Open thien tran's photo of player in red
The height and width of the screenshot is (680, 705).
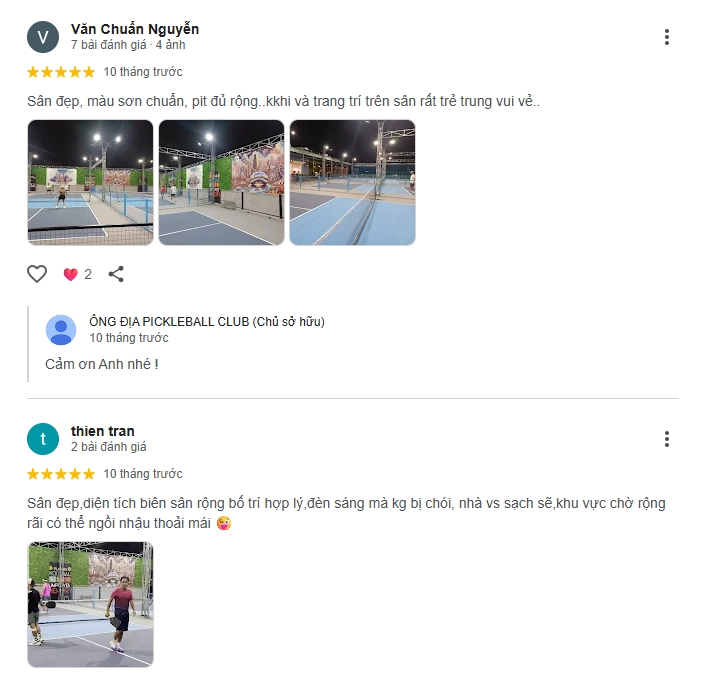(90, 604)
